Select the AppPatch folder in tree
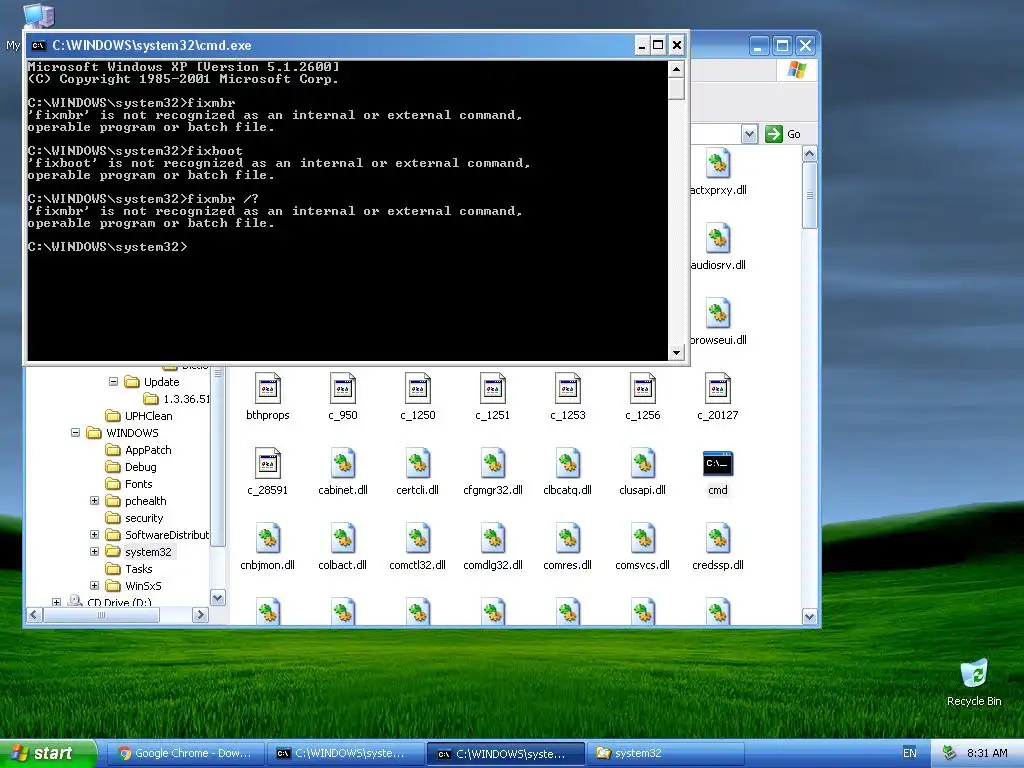 tap(138, 449)
